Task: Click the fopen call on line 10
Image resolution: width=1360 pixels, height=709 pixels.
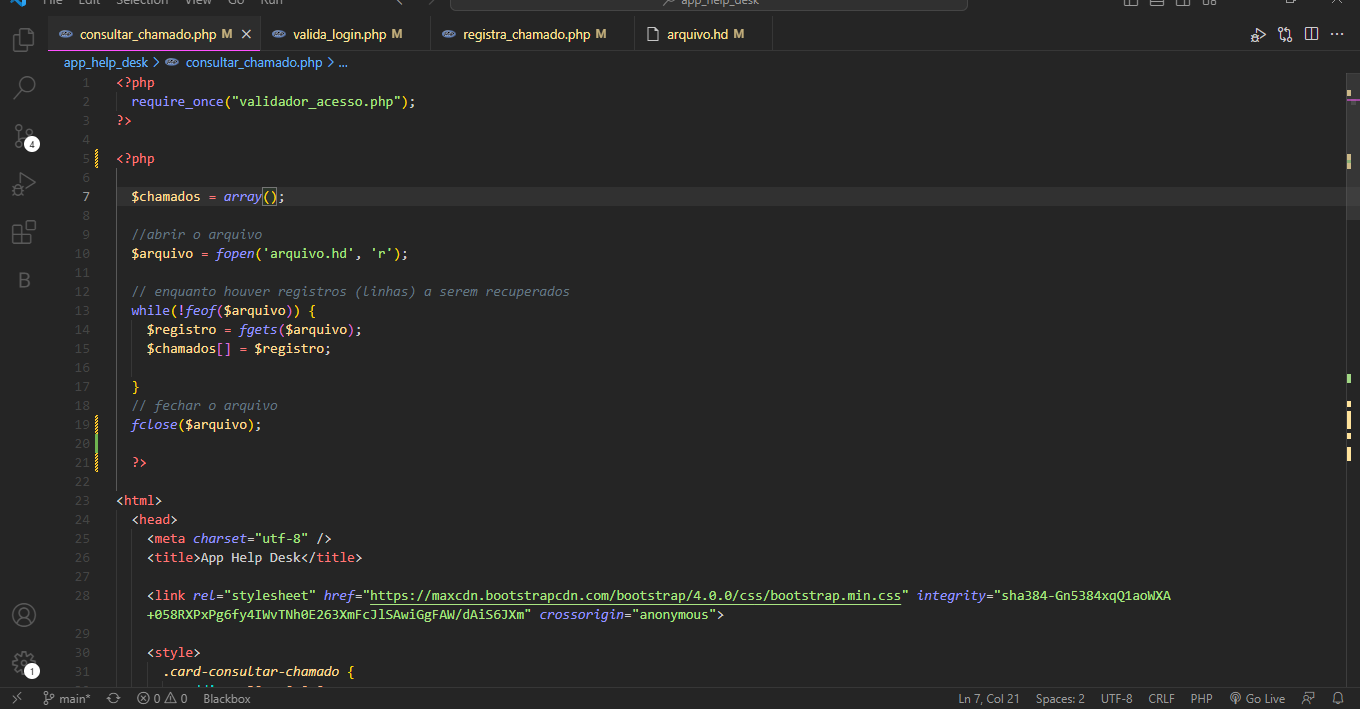Action: [235, 254]
